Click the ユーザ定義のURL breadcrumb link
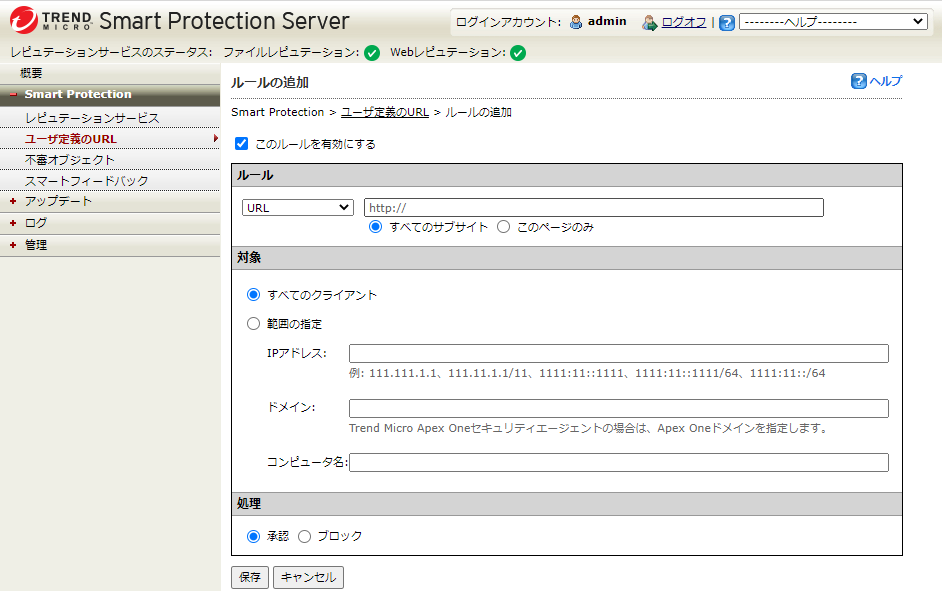 point(384,113)
